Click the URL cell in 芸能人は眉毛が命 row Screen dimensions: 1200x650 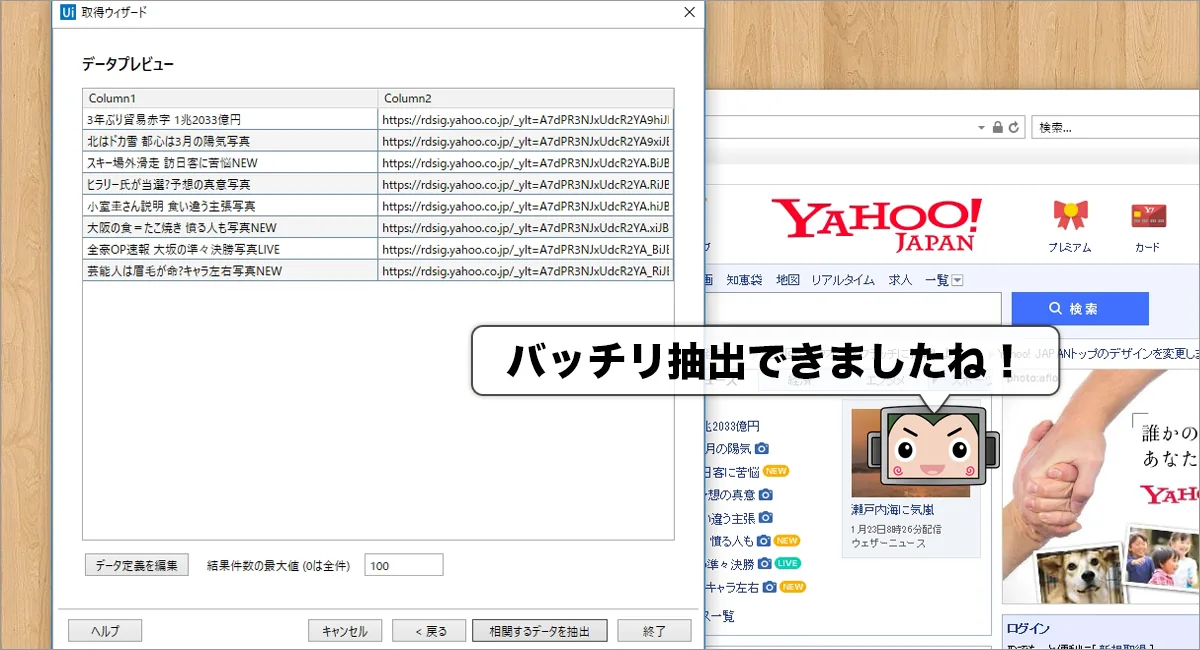point(526,271)
